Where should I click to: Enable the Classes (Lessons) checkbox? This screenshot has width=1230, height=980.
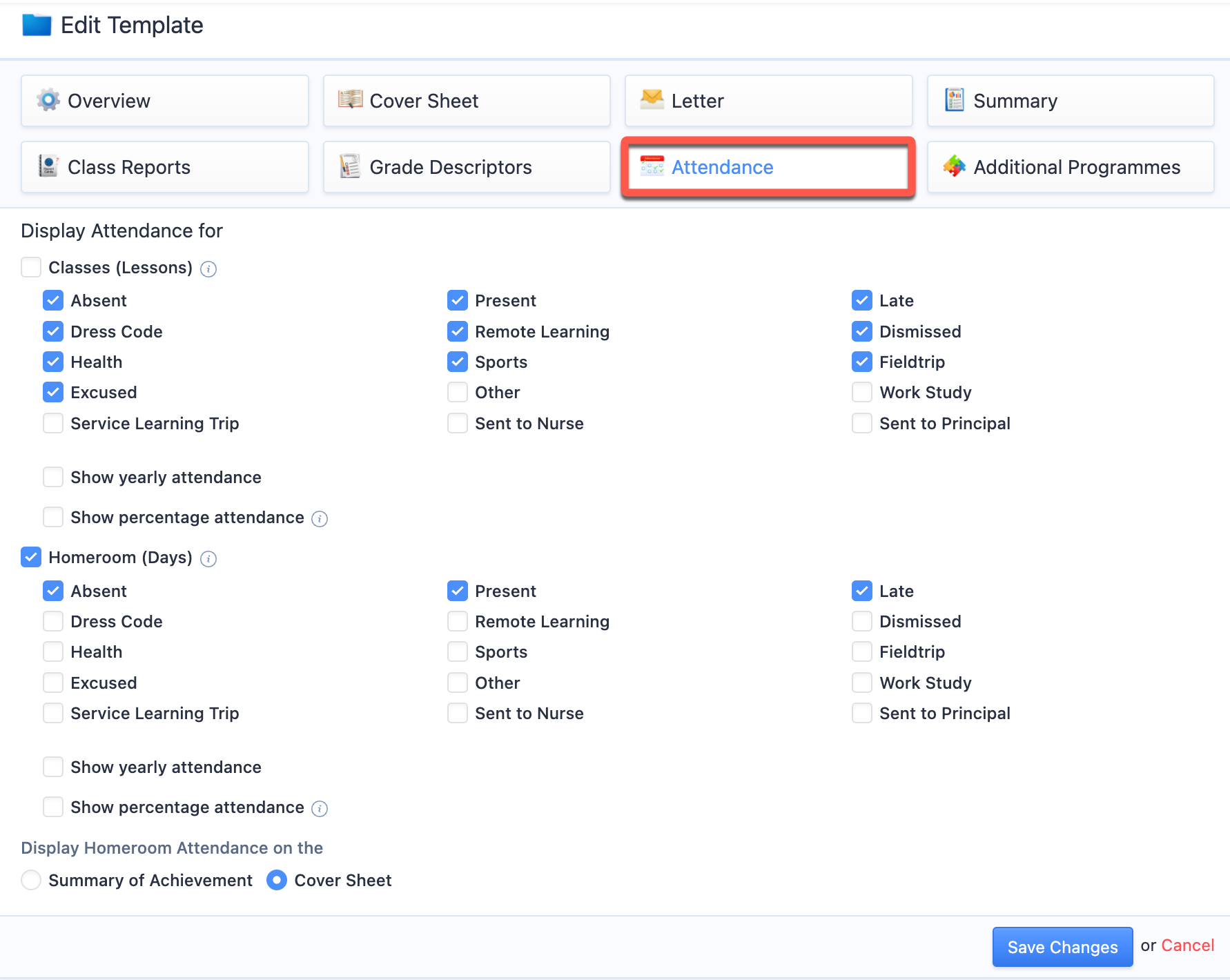[31, 267]
